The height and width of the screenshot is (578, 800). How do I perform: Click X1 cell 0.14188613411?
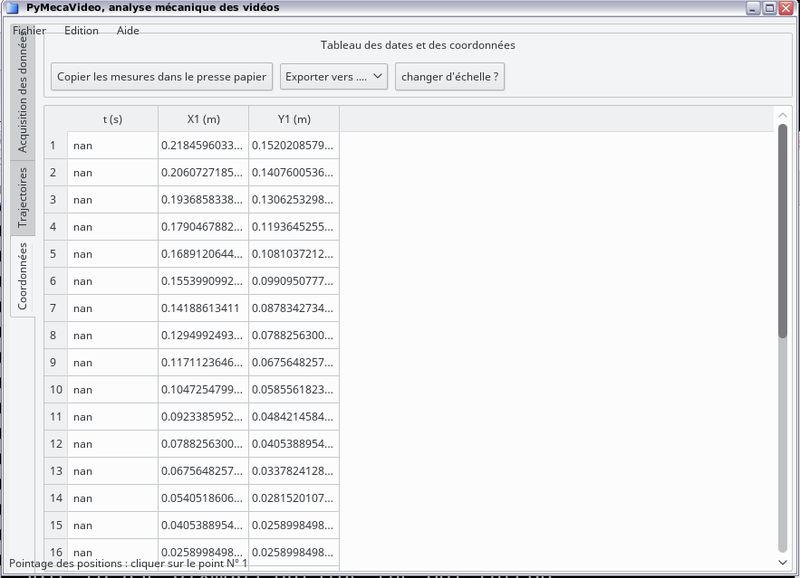point(204,308)
